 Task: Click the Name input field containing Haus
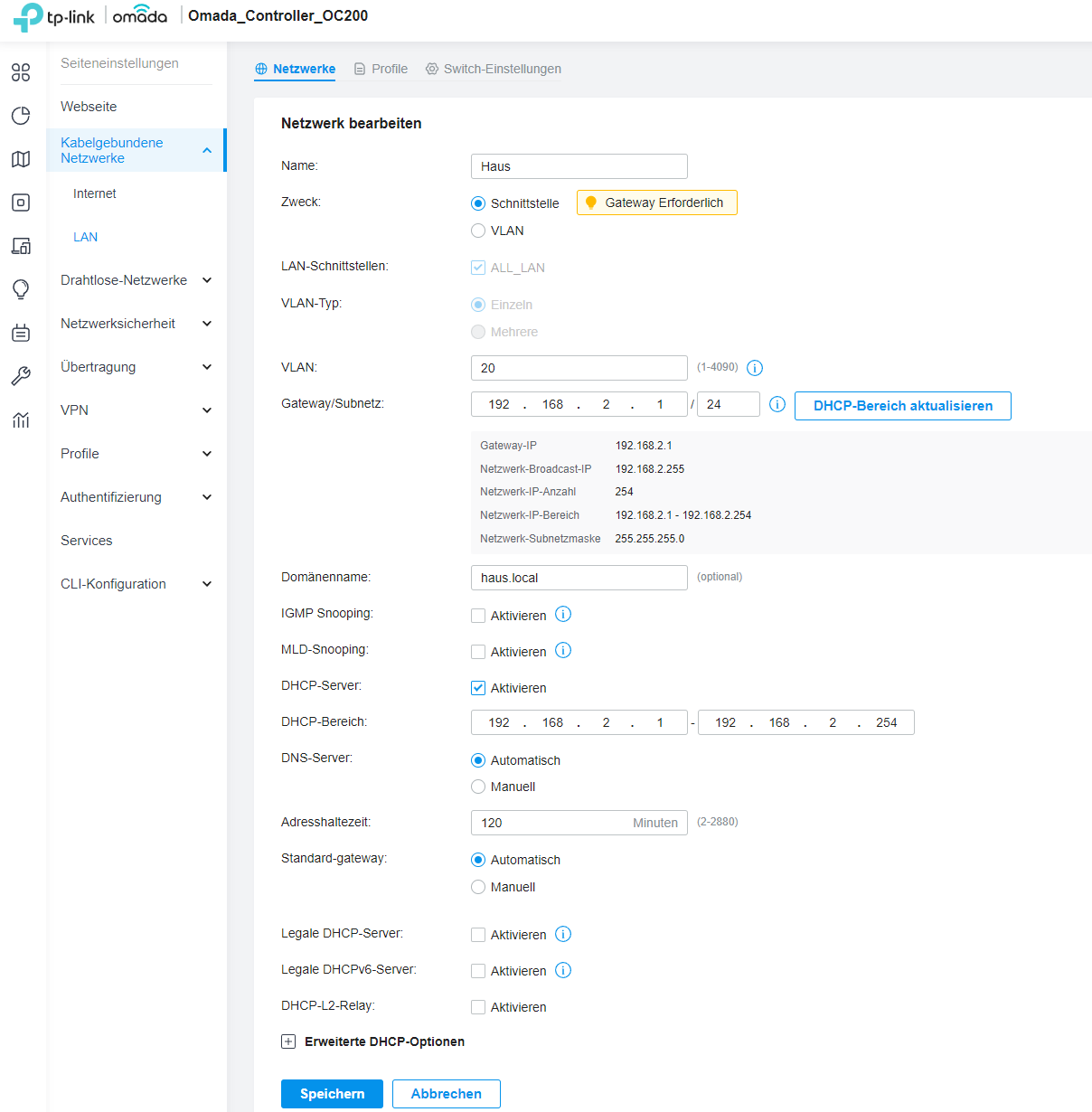click(x=579, y=166)
